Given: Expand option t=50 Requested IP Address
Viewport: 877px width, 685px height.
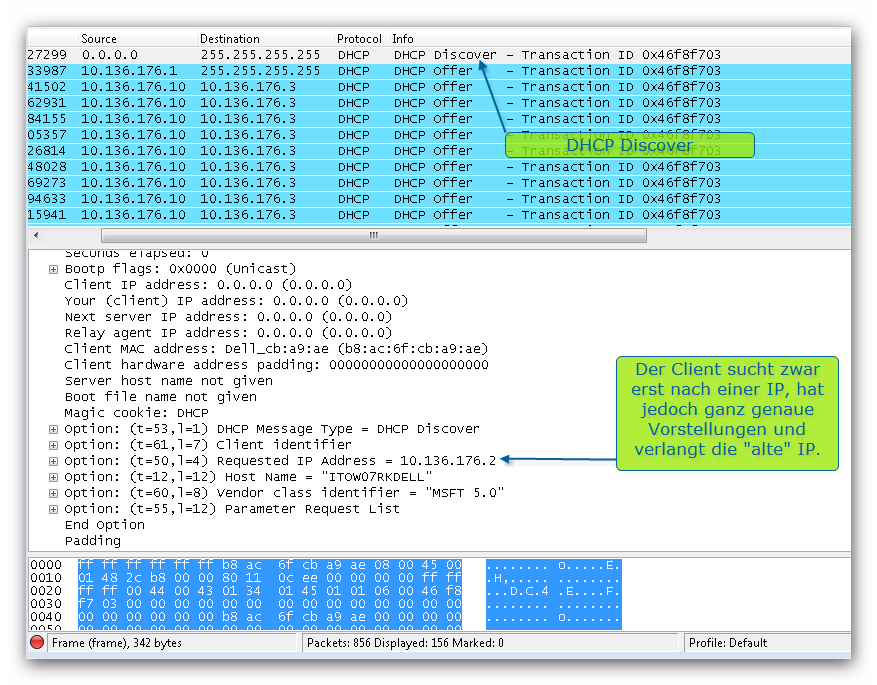Looking at the screenshot, I should (53, 461).
